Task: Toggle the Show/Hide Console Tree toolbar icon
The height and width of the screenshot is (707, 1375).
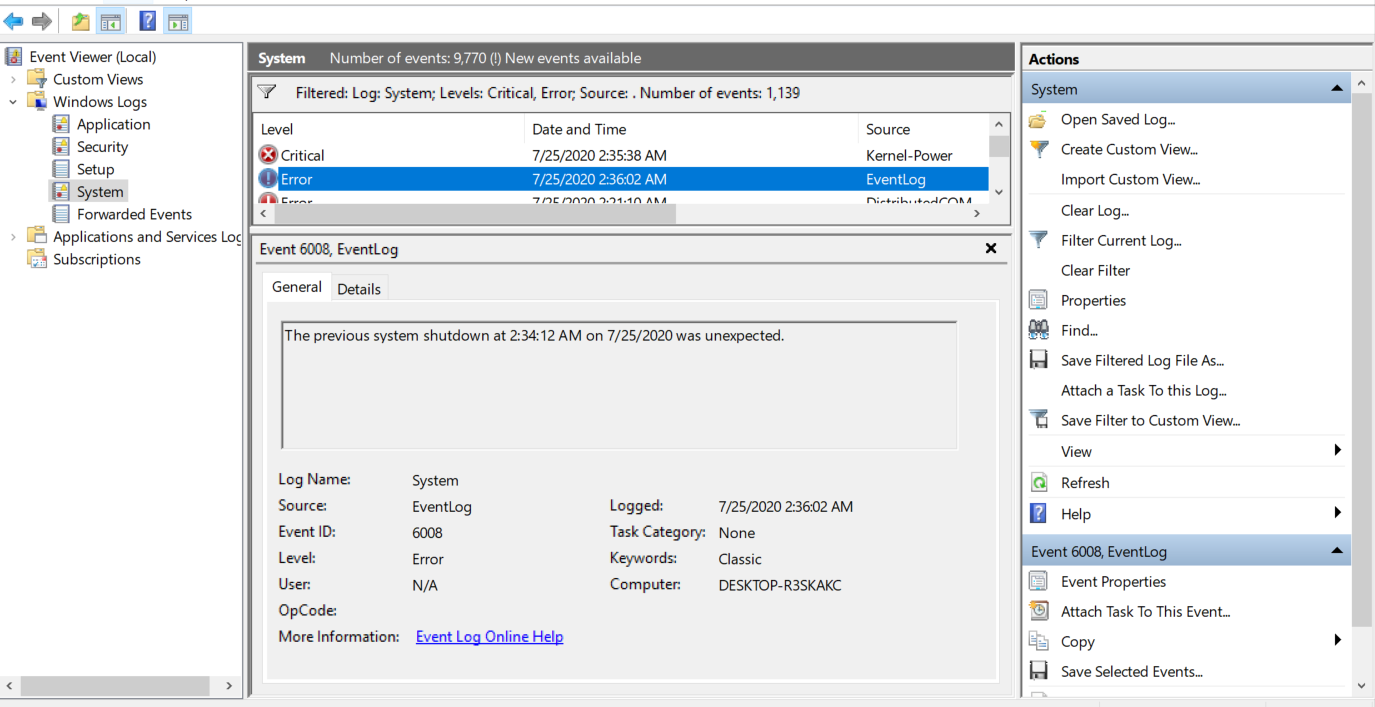Action: 110,21
